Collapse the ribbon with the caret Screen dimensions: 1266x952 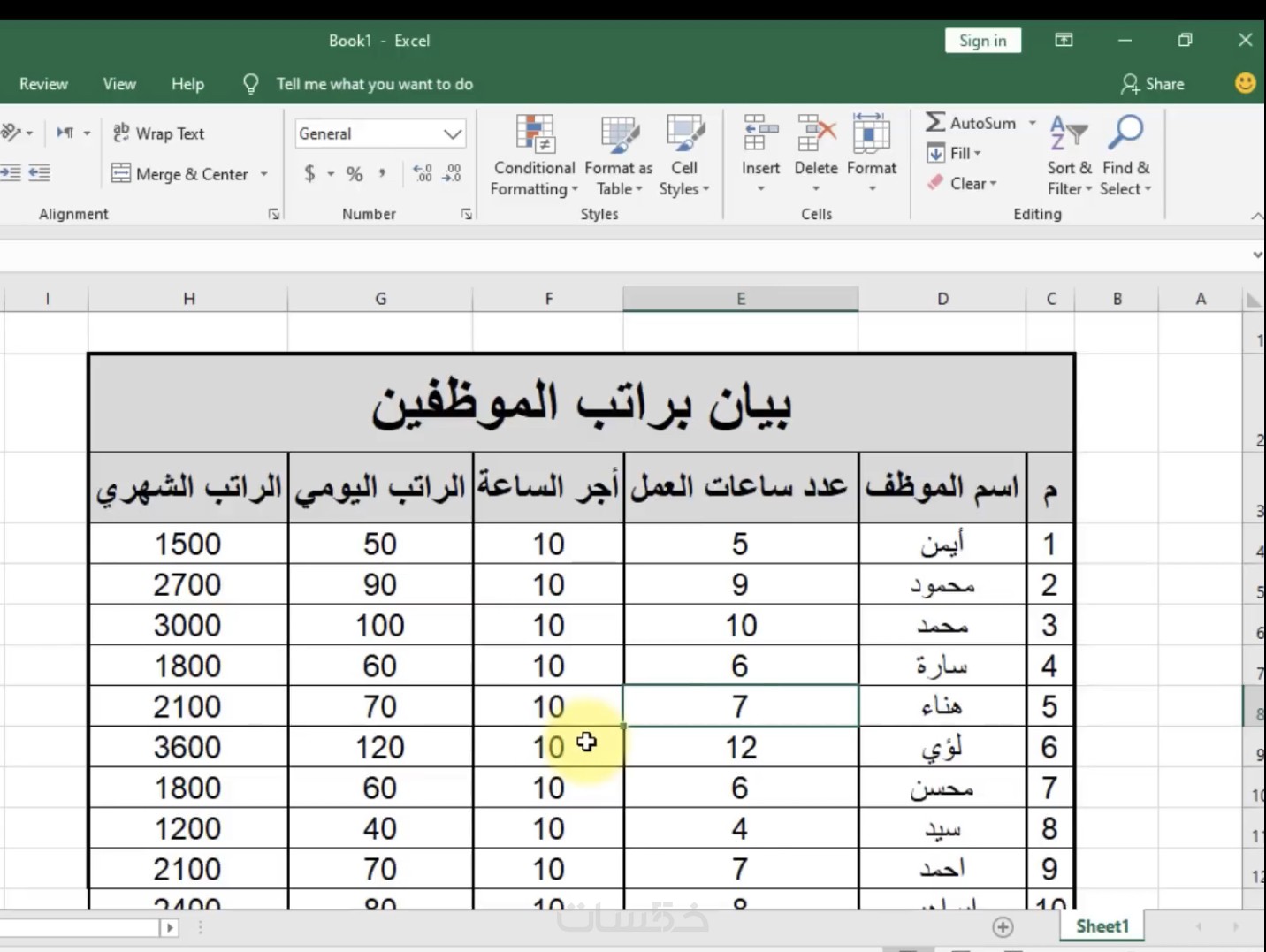(1256, 216)
